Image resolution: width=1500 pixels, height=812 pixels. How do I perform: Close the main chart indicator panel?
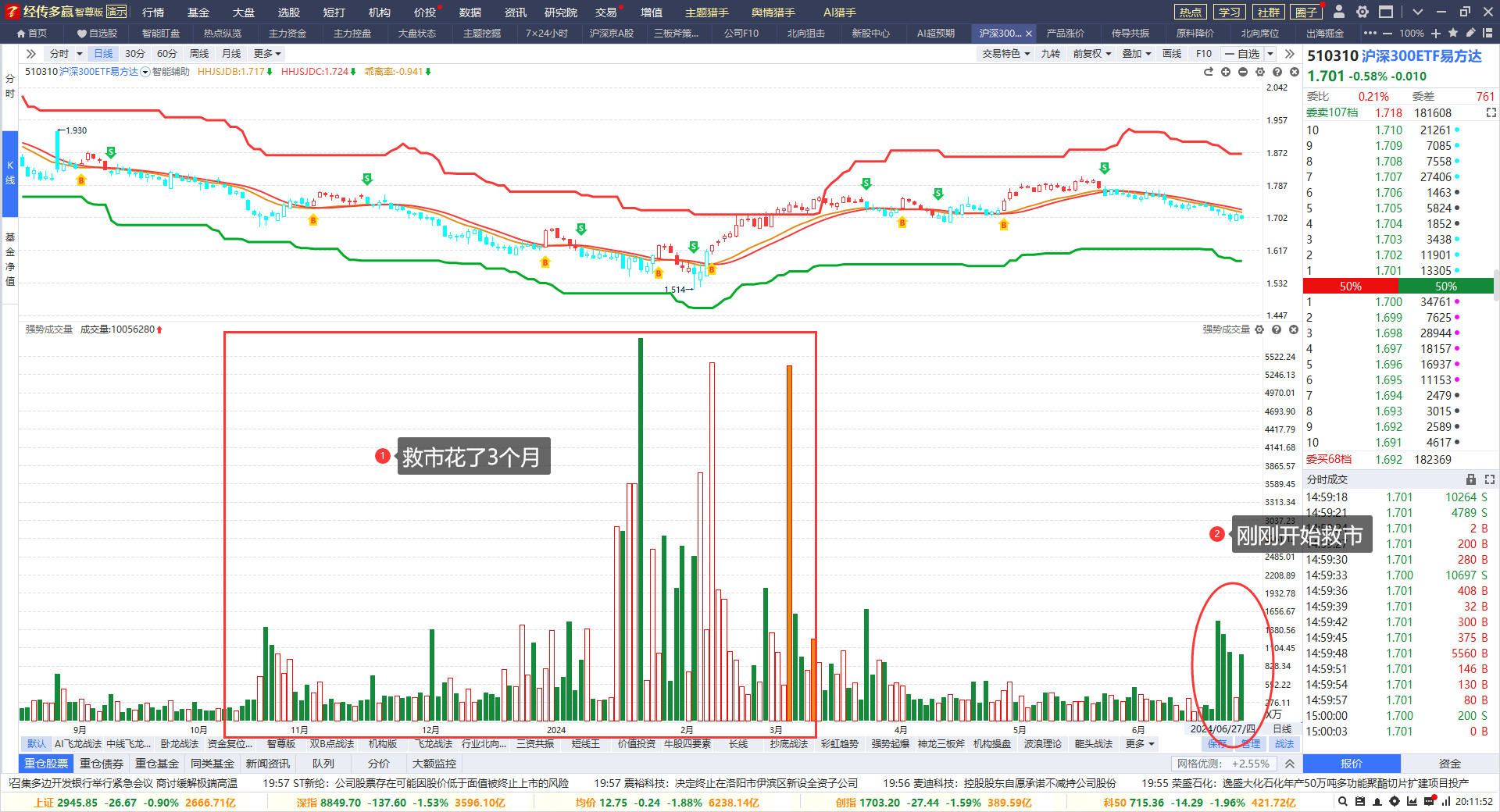point(1295,72)
